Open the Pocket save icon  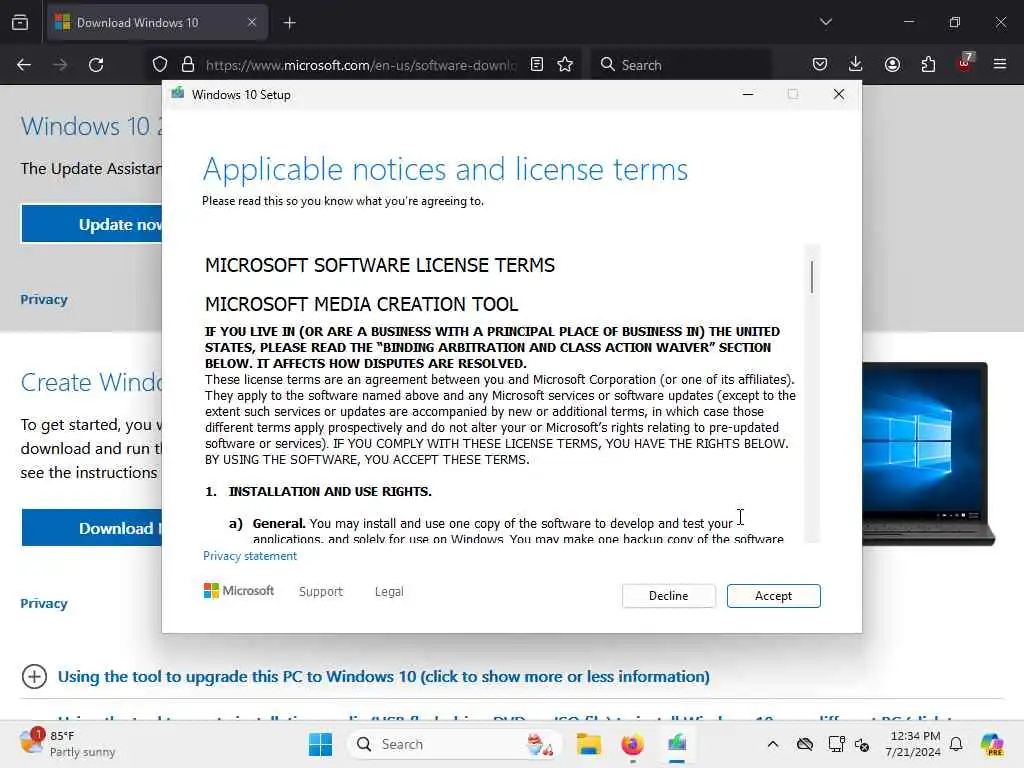pos(820,64)
